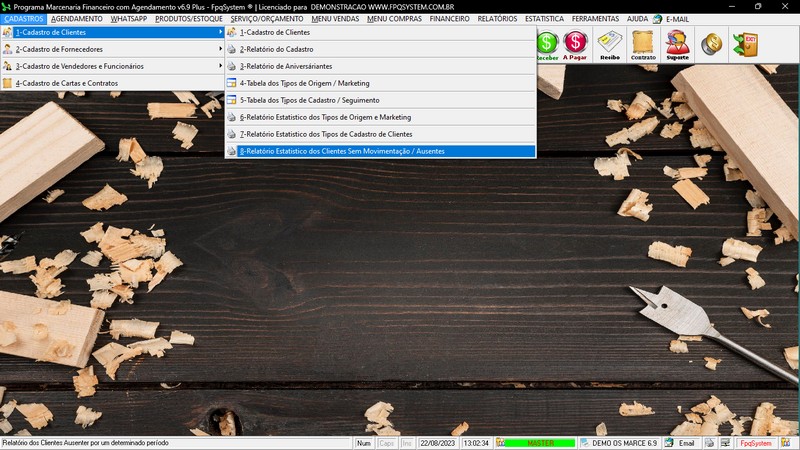Click printer icon of 8-Relatório Clientes Sem Movimentação

[x=232, y=151]
